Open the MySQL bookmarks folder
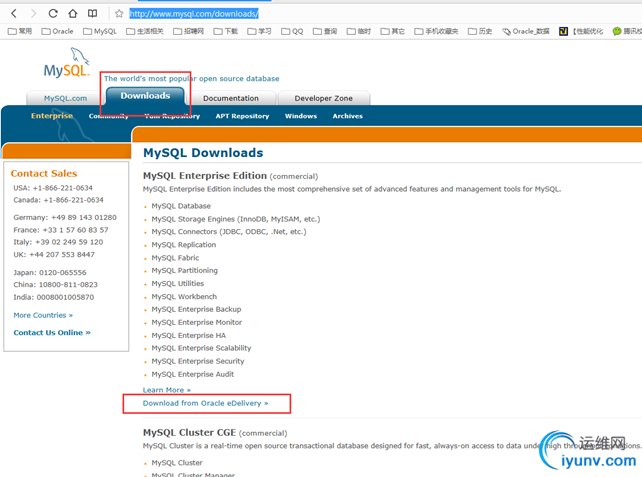Image resolution: width=642 pixels, height=477 pixels. pyautogui.click(x=100, y=31)
